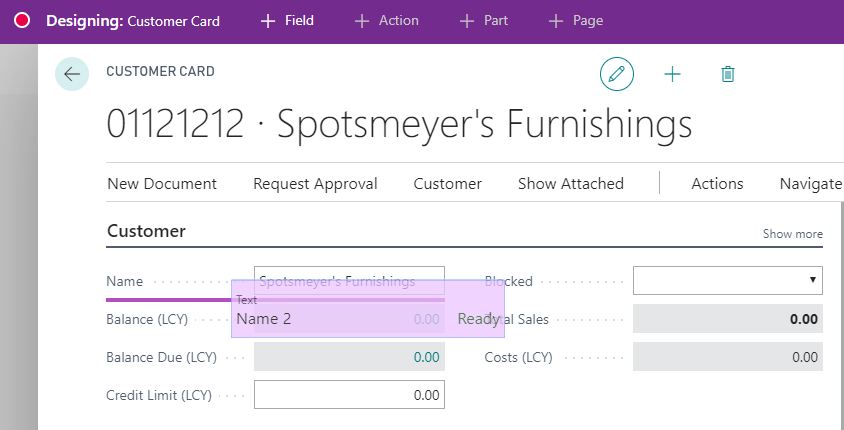Open the Actions menu

pyautogui.click(x=717, y=184)
